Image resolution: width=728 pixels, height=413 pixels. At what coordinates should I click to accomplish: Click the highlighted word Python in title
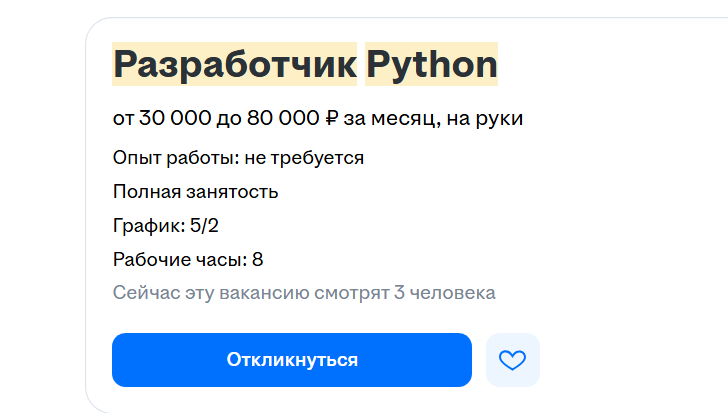431,64
